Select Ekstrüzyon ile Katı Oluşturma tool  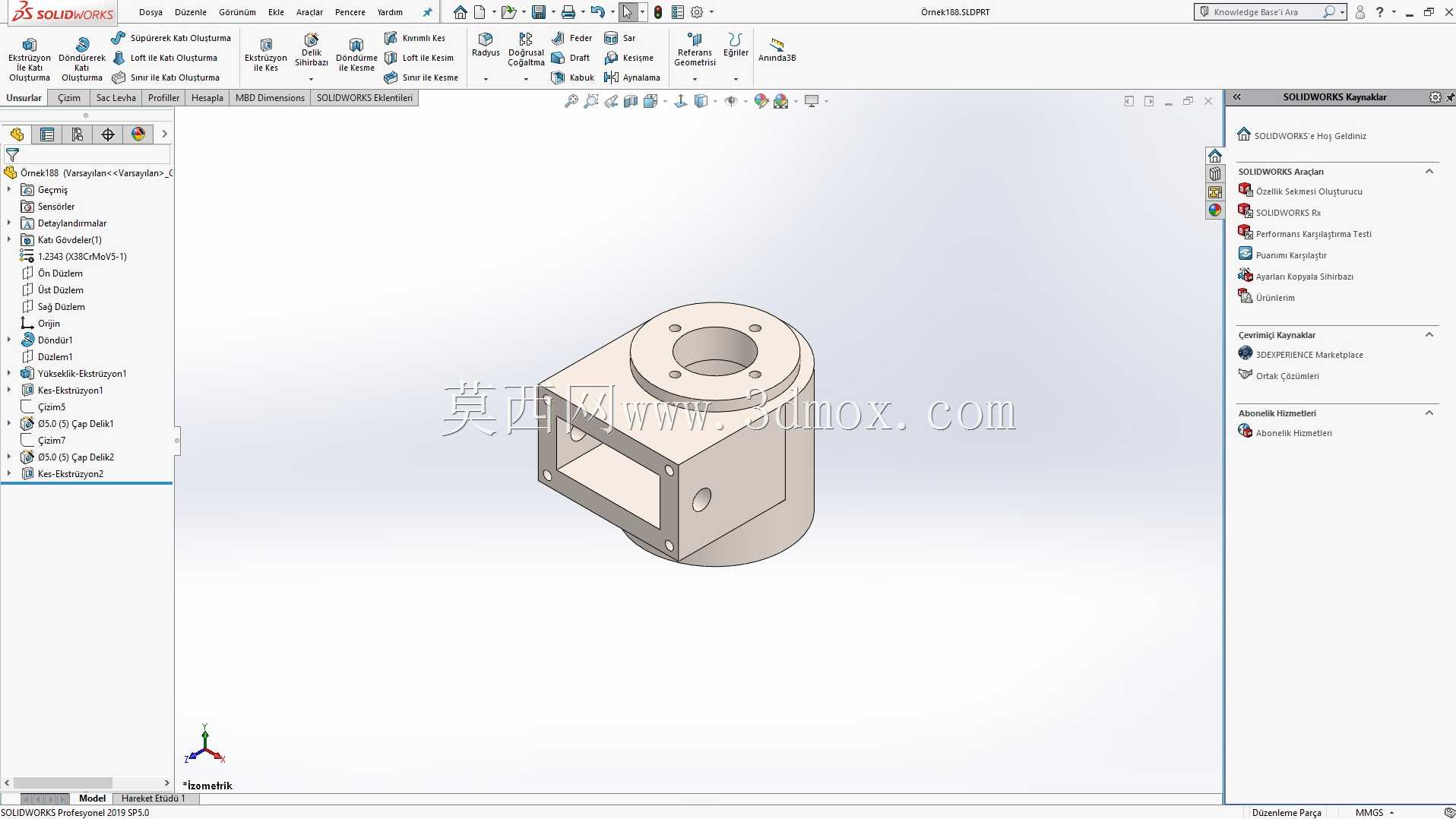pos(29,59)
